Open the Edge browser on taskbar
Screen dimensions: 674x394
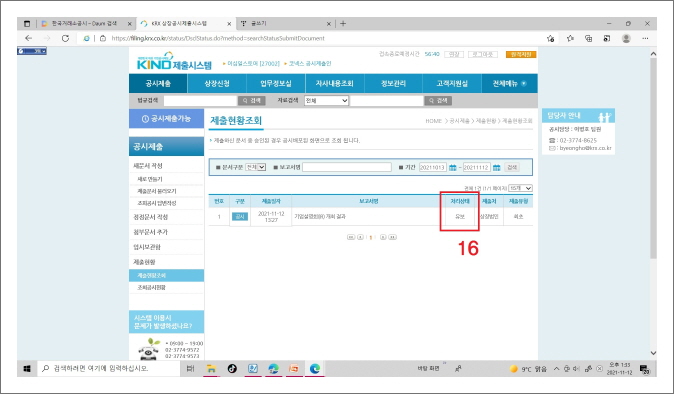[x=315, y=369]
